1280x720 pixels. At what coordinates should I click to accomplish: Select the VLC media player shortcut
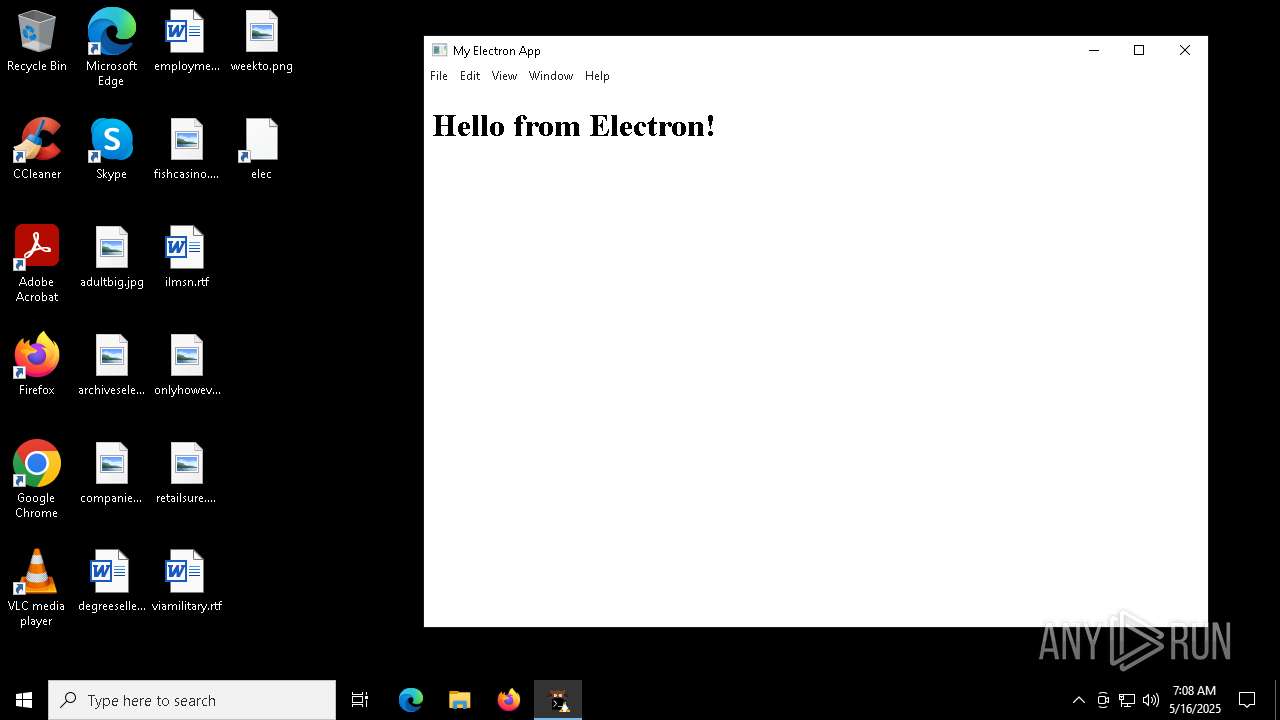(x=37, y=588)
